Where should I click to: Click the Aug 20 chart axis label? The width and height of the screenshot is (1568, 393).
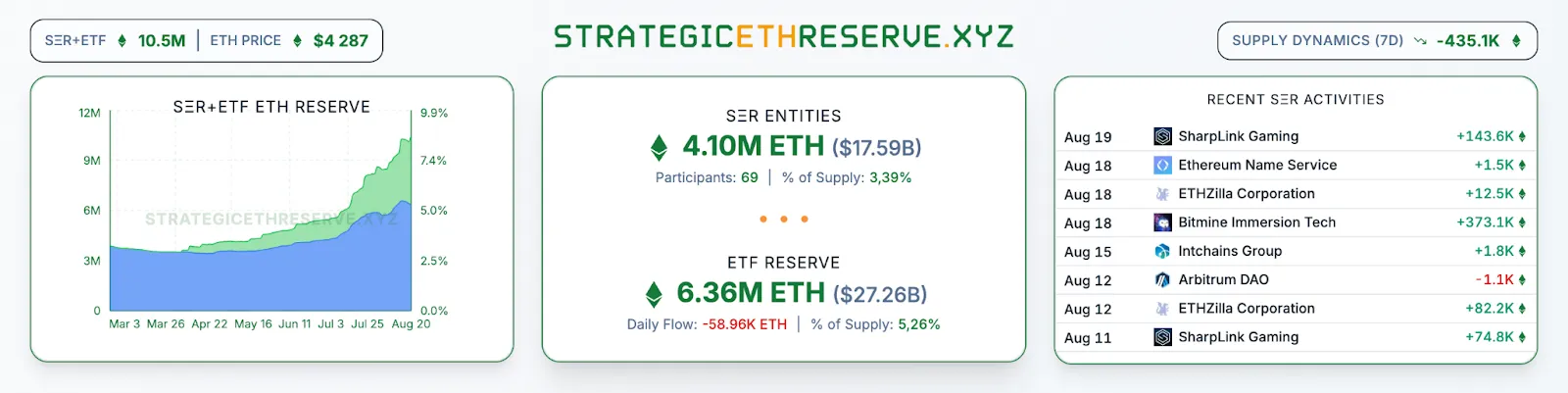[411, 324]
